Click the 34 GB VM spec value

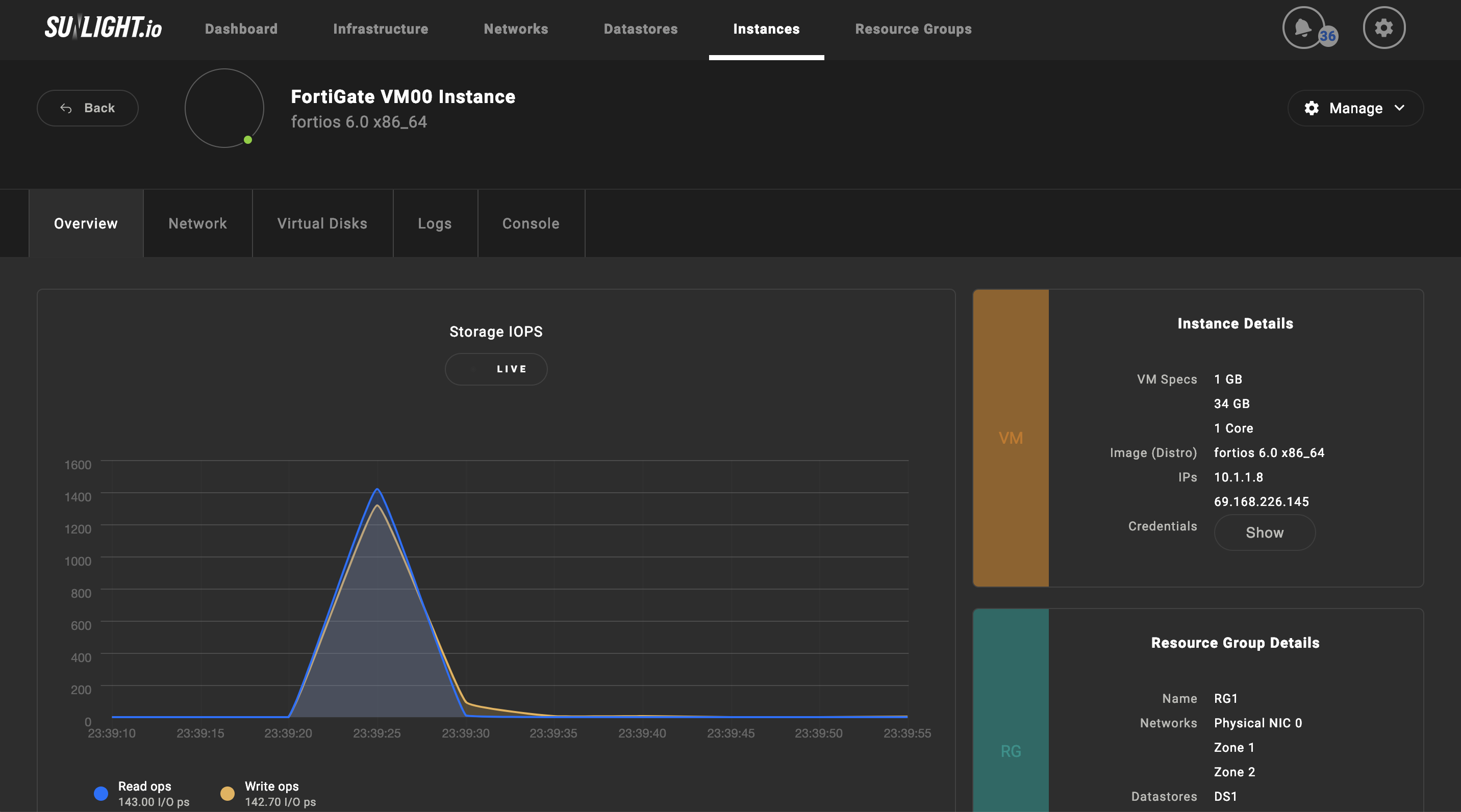point(1231,403)
